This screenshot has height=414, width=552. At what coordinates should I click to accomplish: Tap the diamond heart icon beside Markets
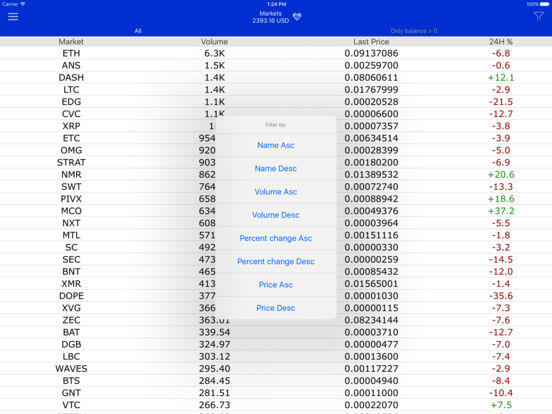tap(297, 17)
